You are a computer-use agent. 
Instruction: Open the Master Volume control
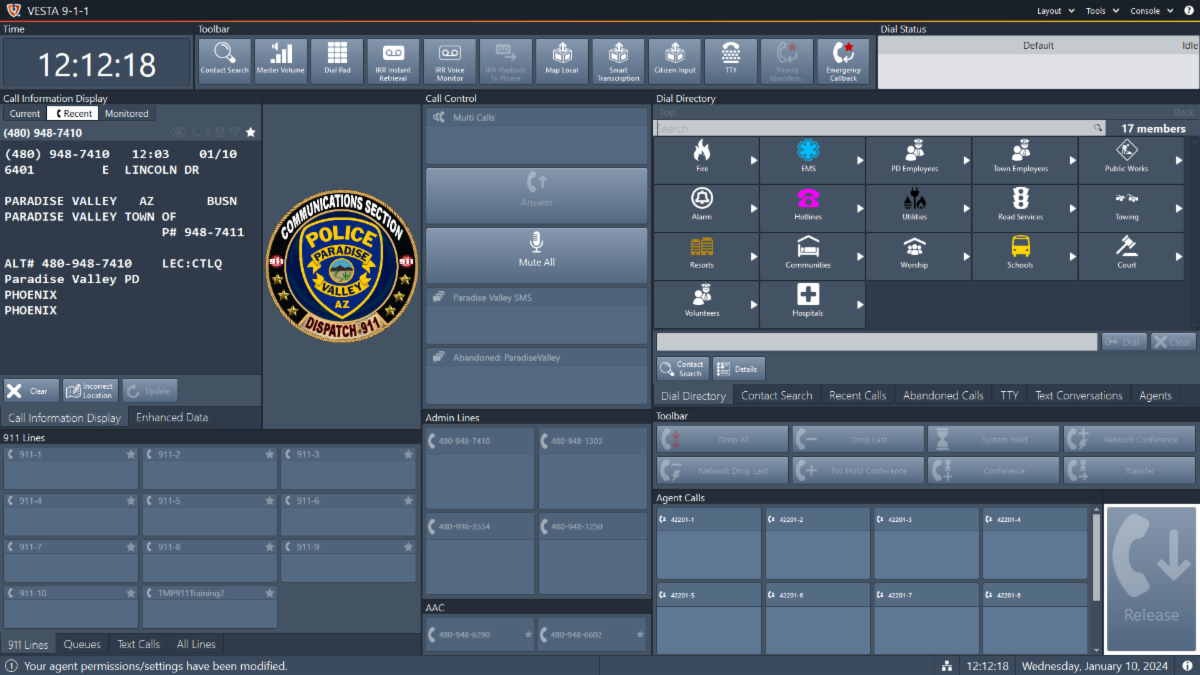pos(281,62)
